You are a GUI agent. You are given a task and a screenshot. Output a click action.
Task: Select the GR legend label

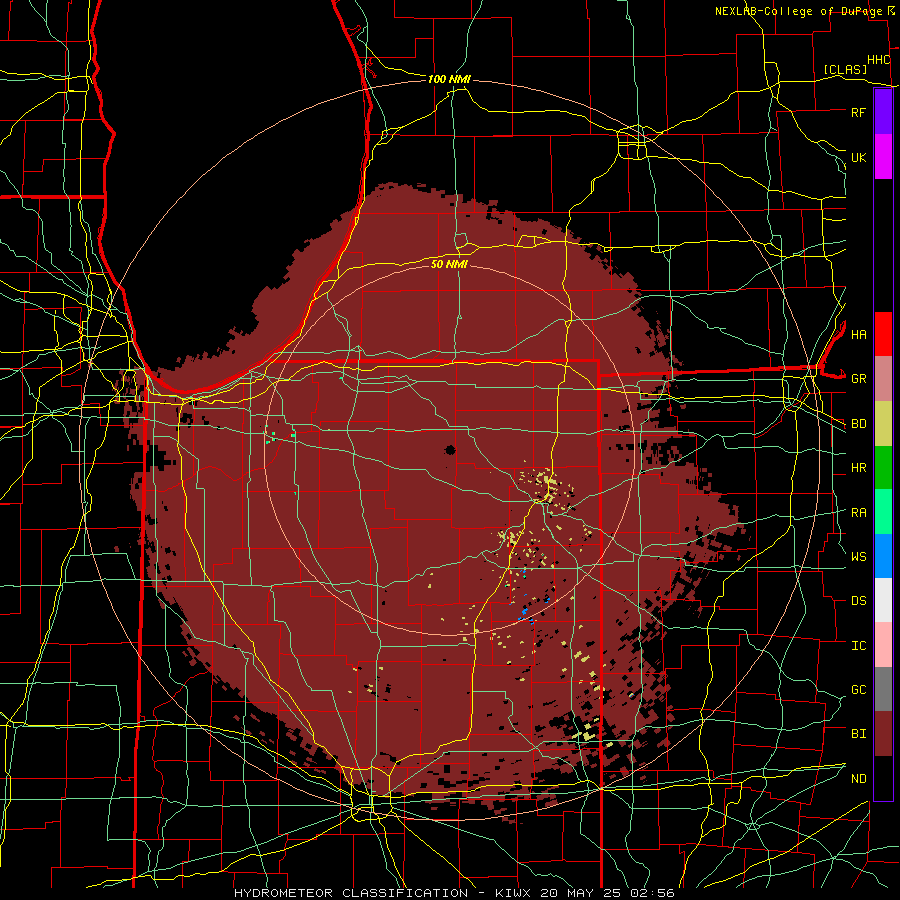coord(858,379)
